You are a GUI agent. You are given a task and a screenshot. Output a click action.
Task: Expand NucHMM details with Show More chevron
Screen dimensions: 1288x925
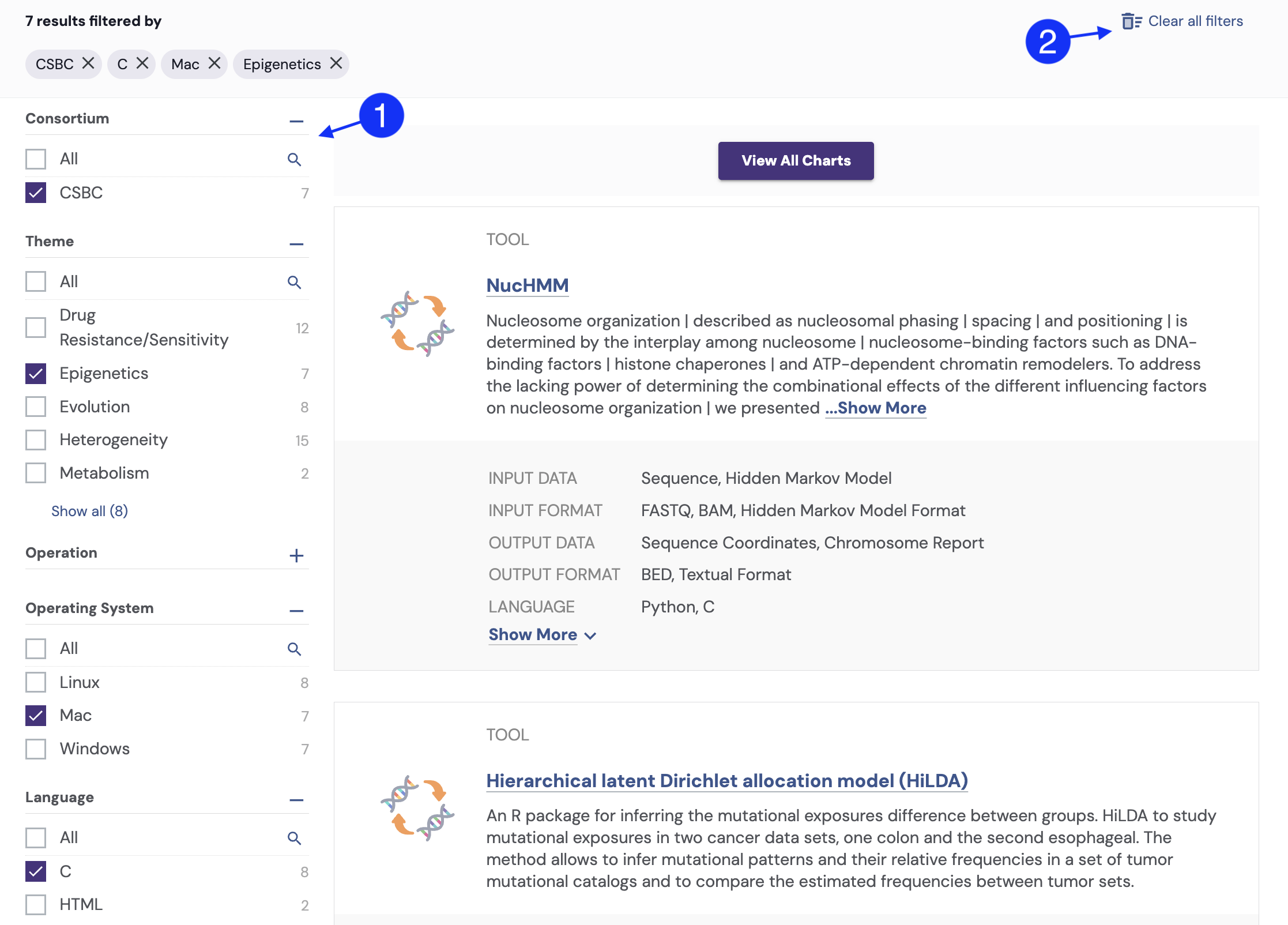pos(590,636)
